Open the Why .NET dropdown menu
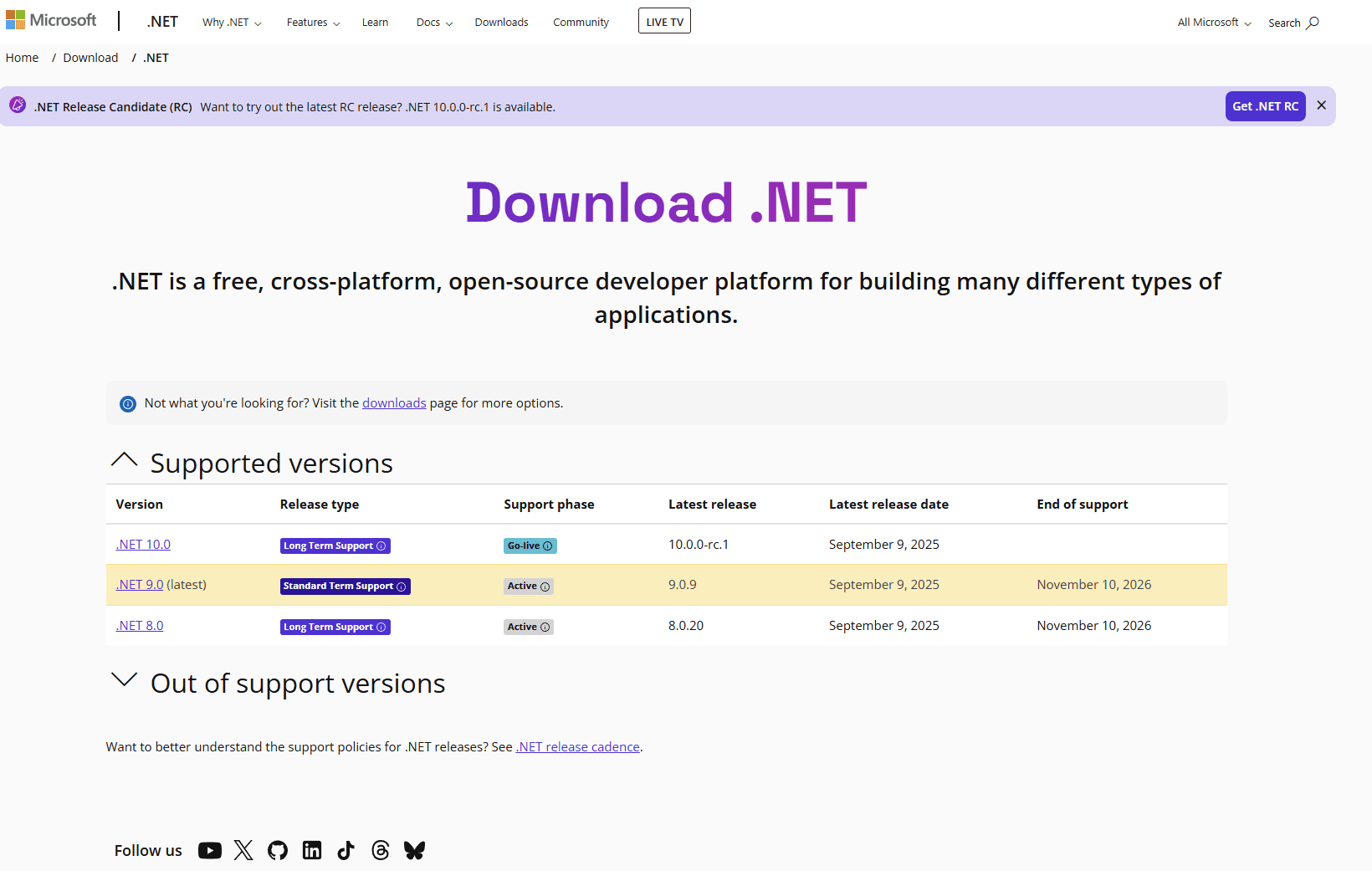The width and height of the screenshot is (1372, 871). click(232, 23)
